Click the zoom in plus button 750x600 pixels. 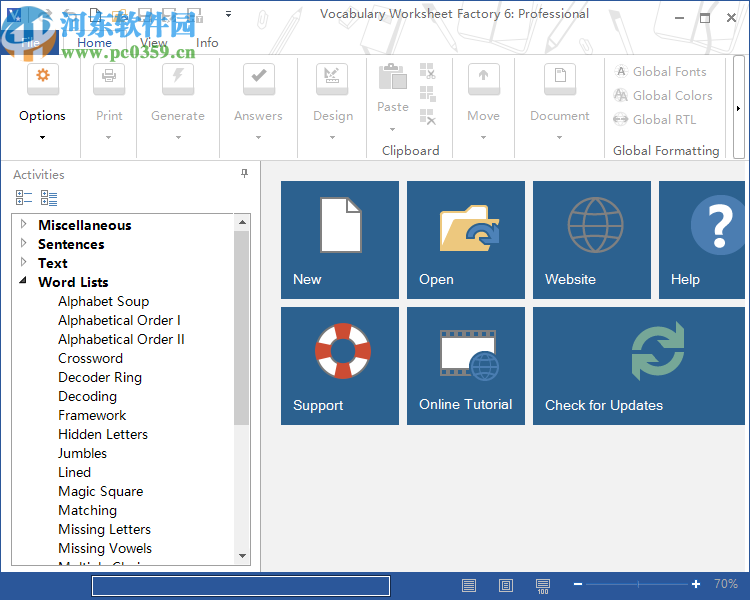pos(696,584)
